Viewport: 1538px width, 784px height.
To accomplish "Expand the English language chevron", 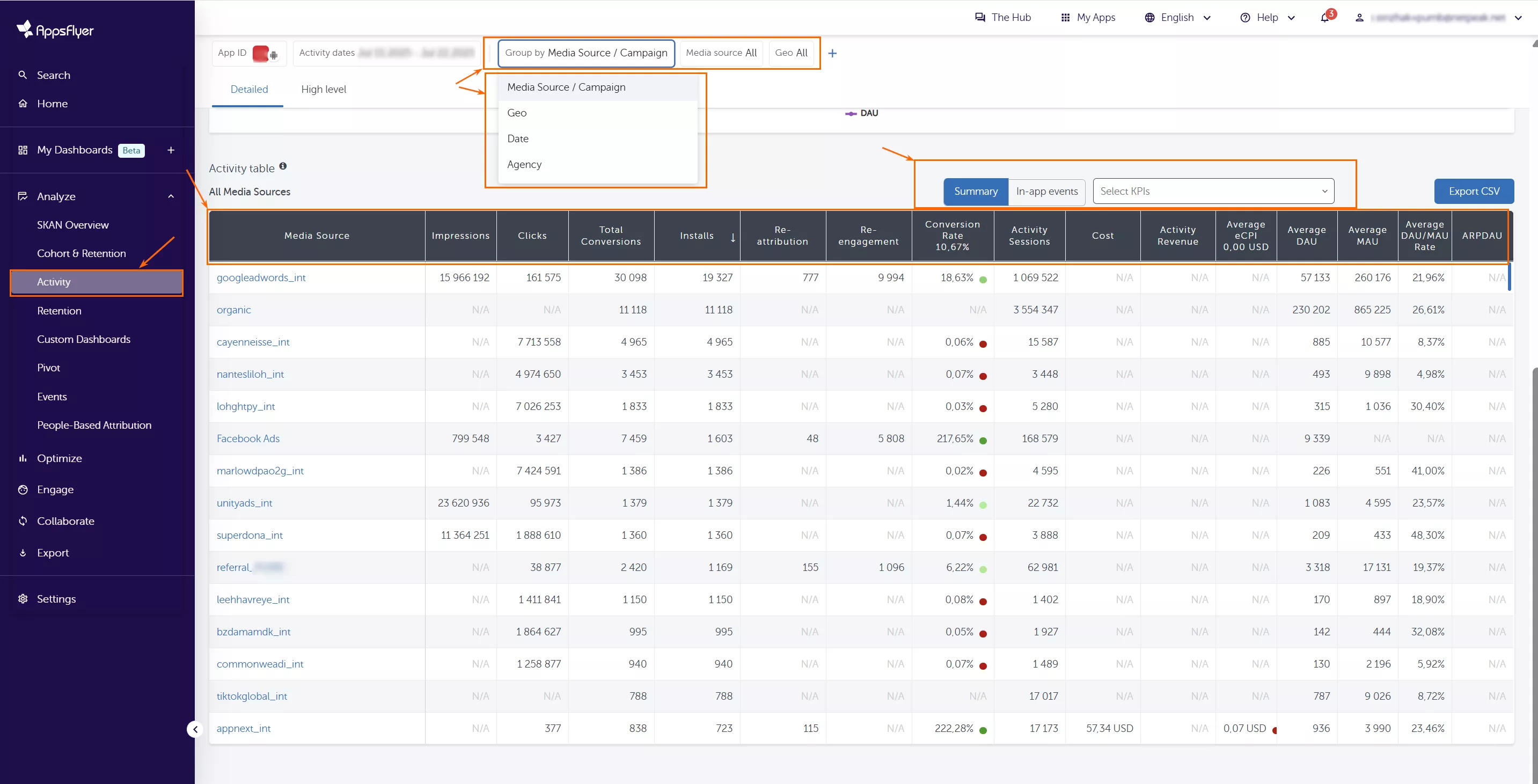I will (x=1207, y=17).
